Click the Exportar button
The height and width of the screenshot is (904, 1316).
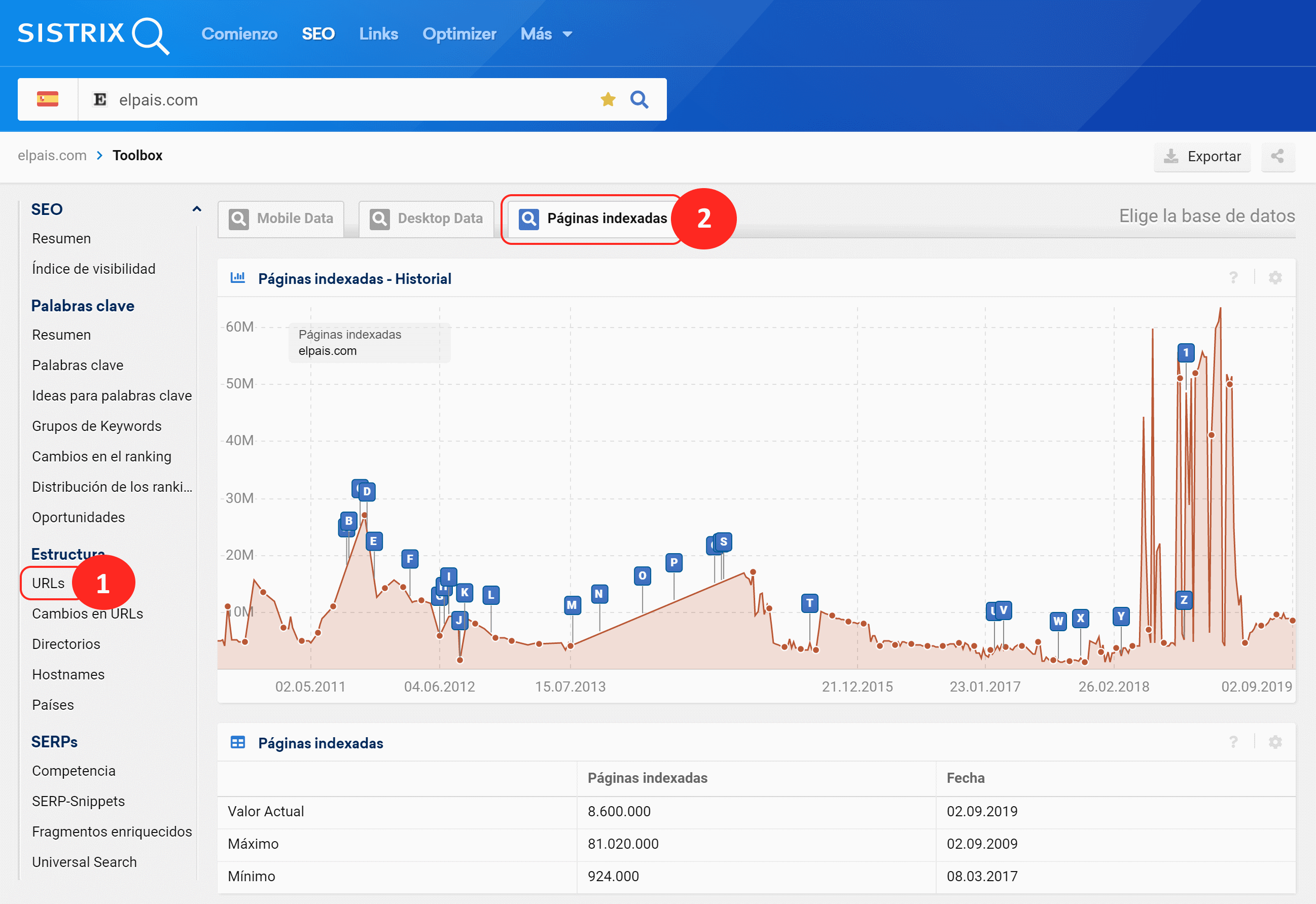pyautogui.click(x=1202, y=156)
